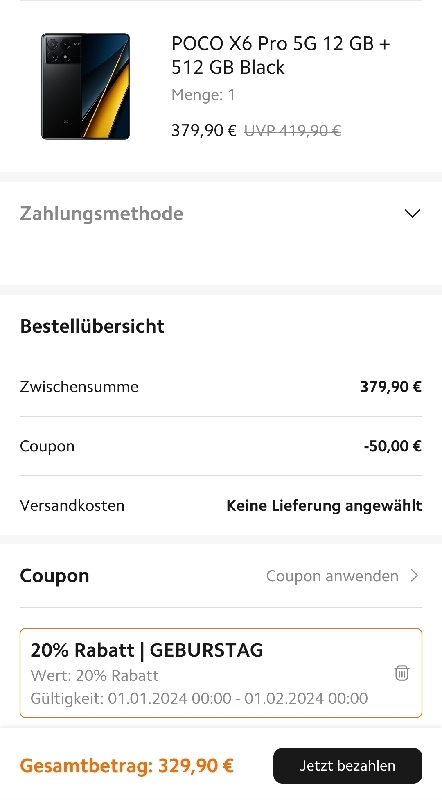Screen dimensions: 442x800
Task: Click the coupon validity date line
Action: [x=199, y=698]
